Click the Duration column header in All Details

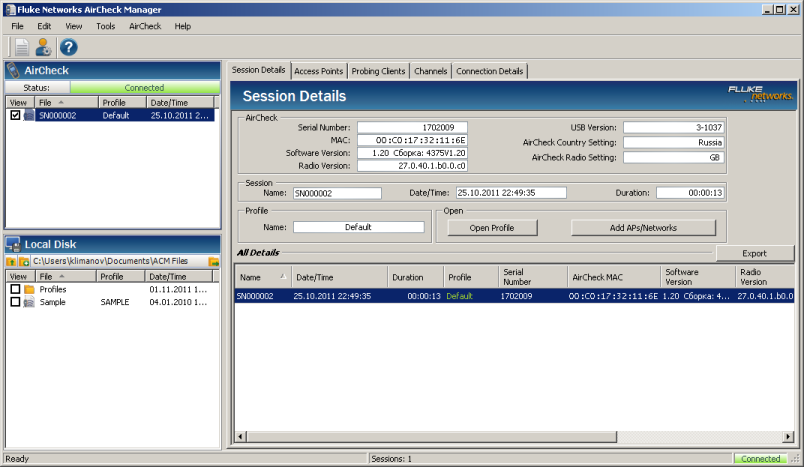click(x=415, y=277)
